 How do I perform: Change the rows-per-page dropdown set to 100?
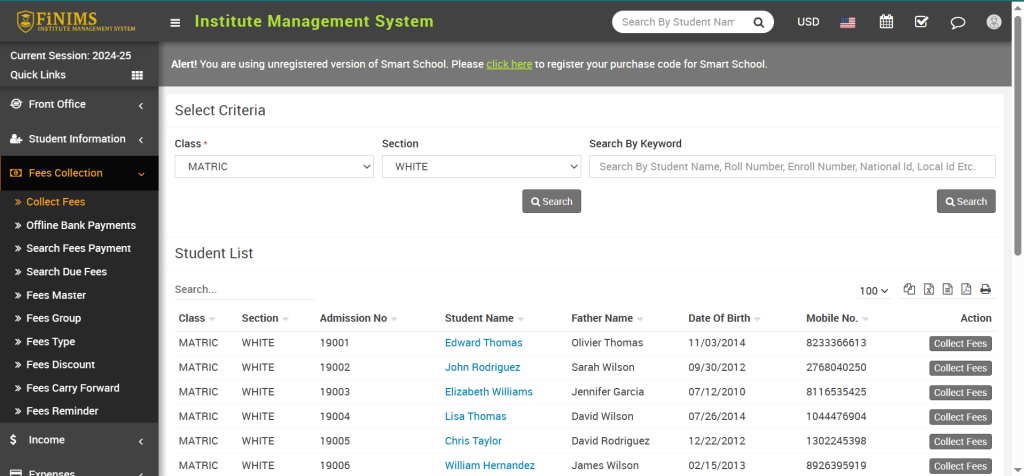click(873, 291)
